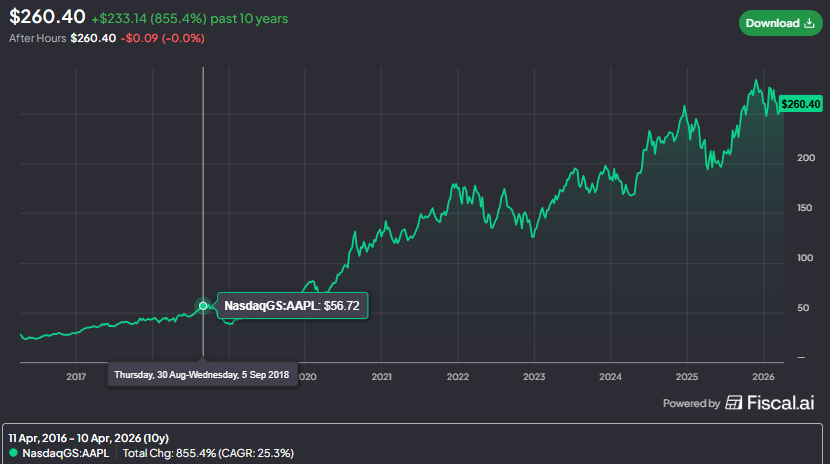The width and height of the screenshot is (830, 464).
Task: Click the large $260.40 headline price
Action: tap(47, 16)
